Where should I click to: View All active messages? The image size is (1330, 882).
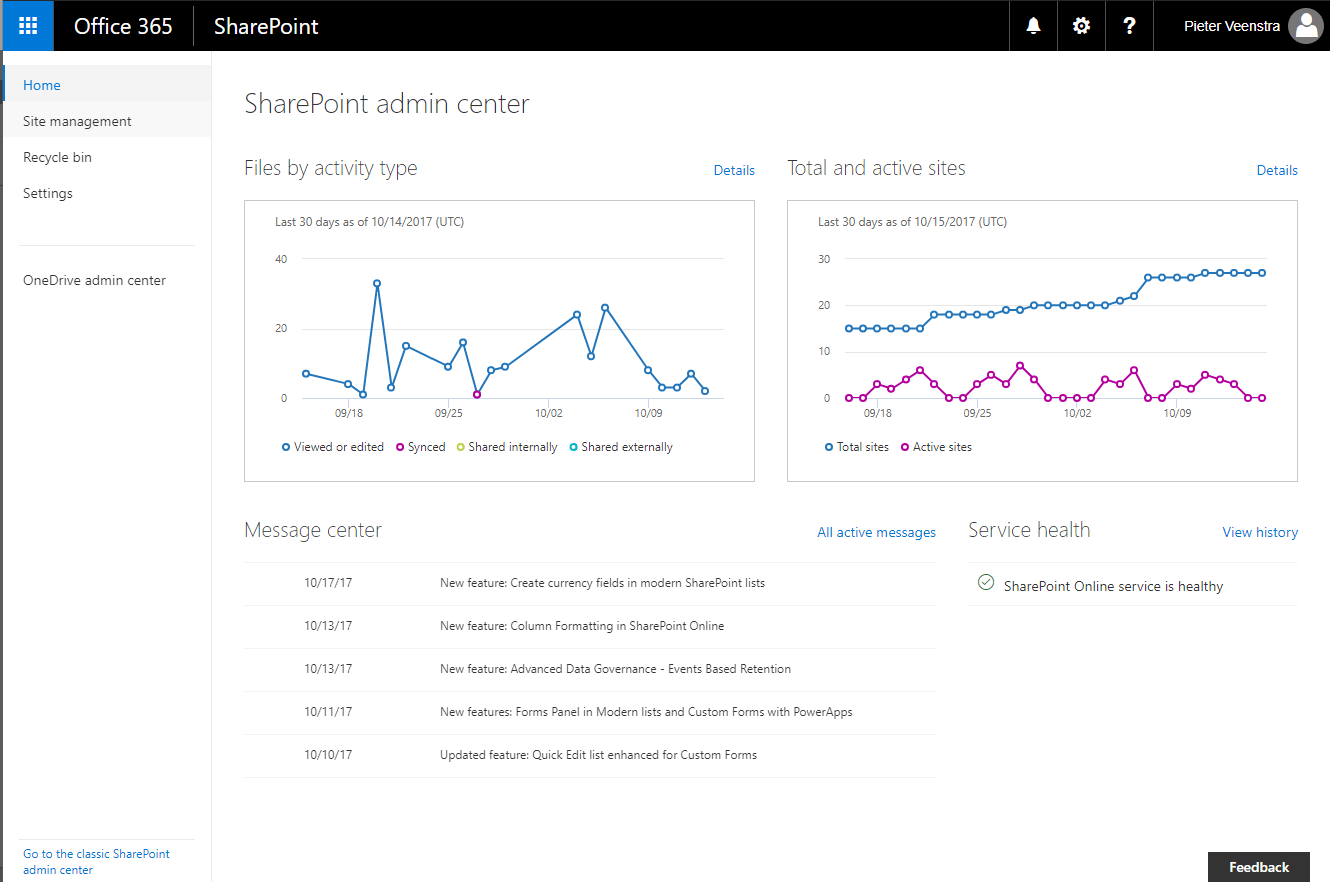pyautogui.click(x=876, y=532)
